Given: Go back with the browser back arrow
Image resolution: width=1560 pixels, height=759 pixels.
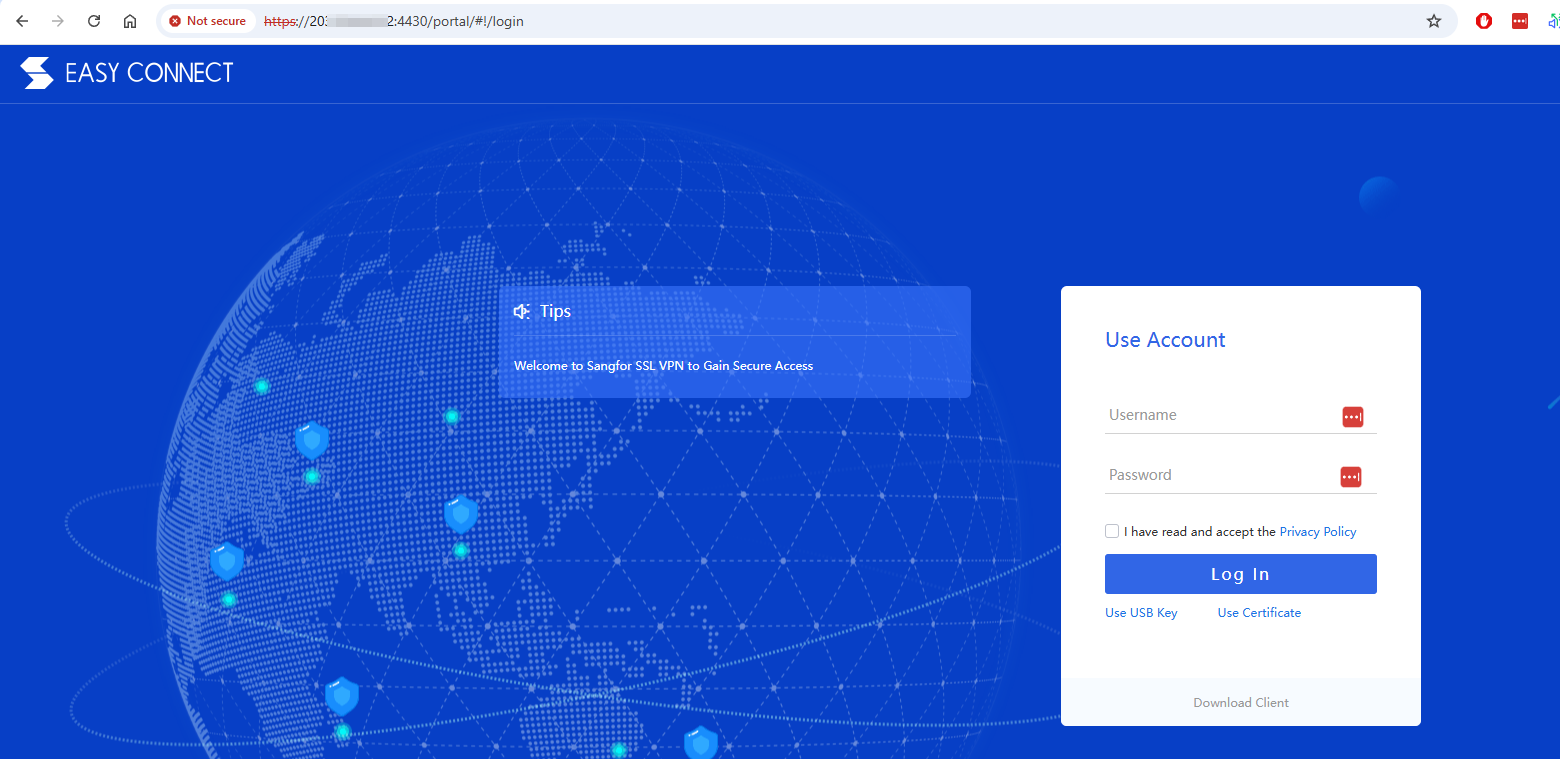Looking at the screenshot, I should [22, 21].
